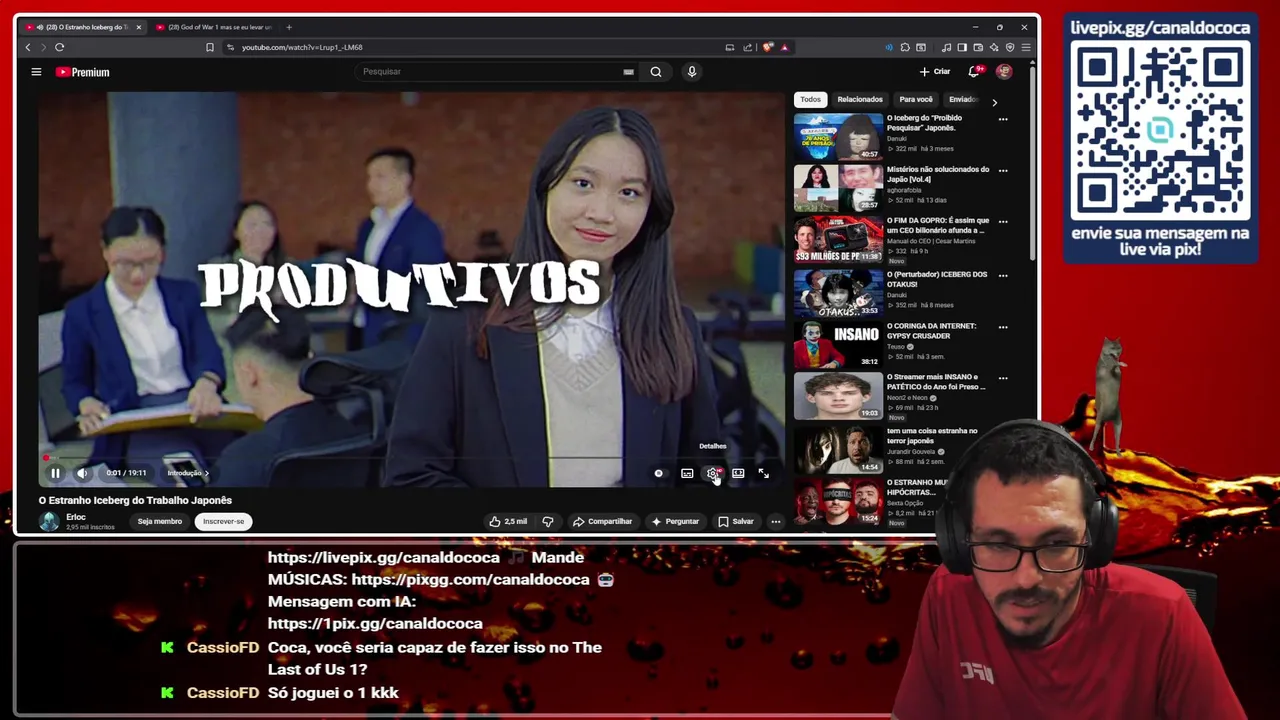Viewport: 1280px width, 720px height.
Task: Open options for 'Streamer mais INSANO' video
Action: (1003, 378)
